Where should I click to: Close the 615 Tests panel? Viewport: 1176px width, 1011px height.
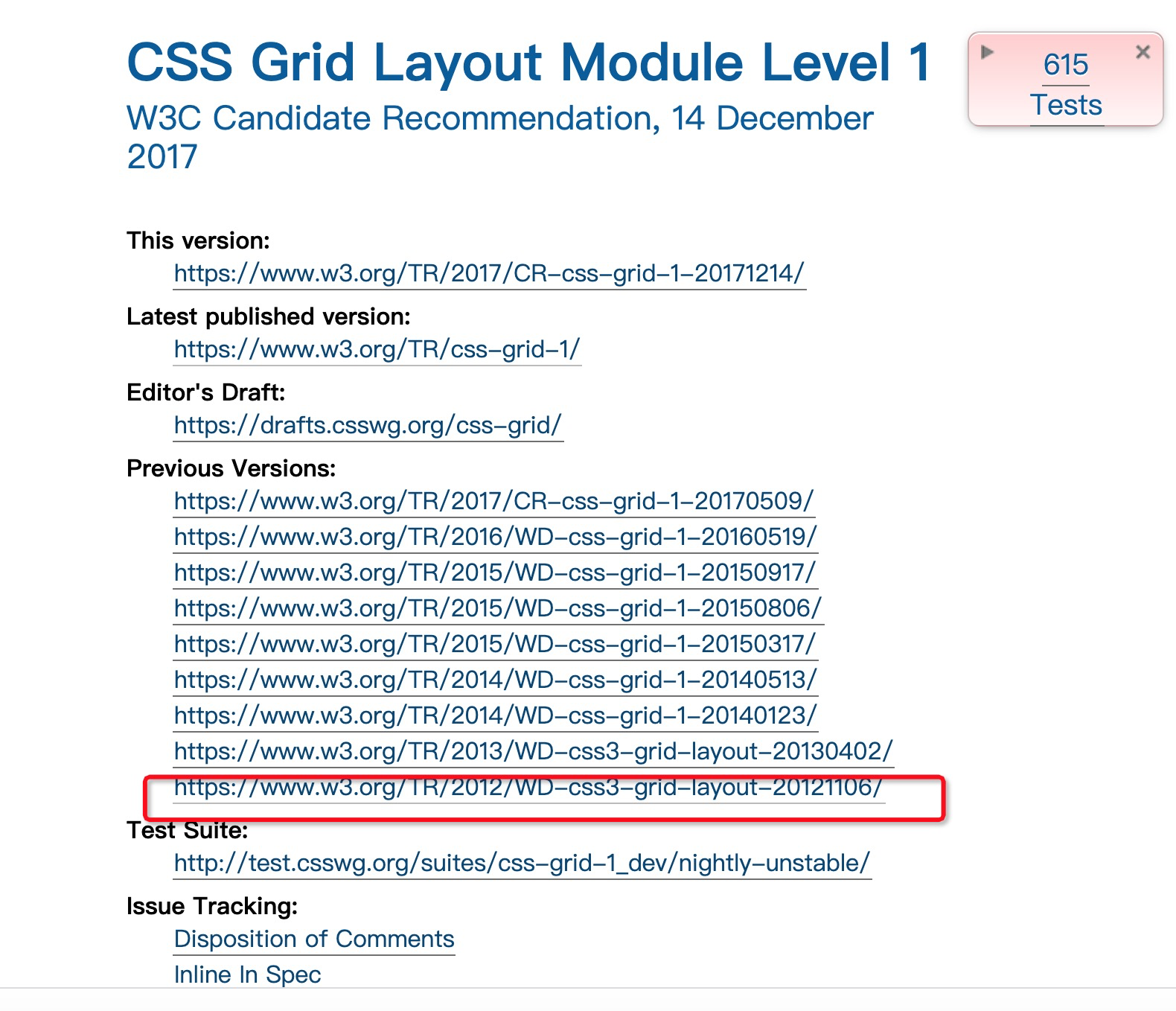[x=1143, y=51]
